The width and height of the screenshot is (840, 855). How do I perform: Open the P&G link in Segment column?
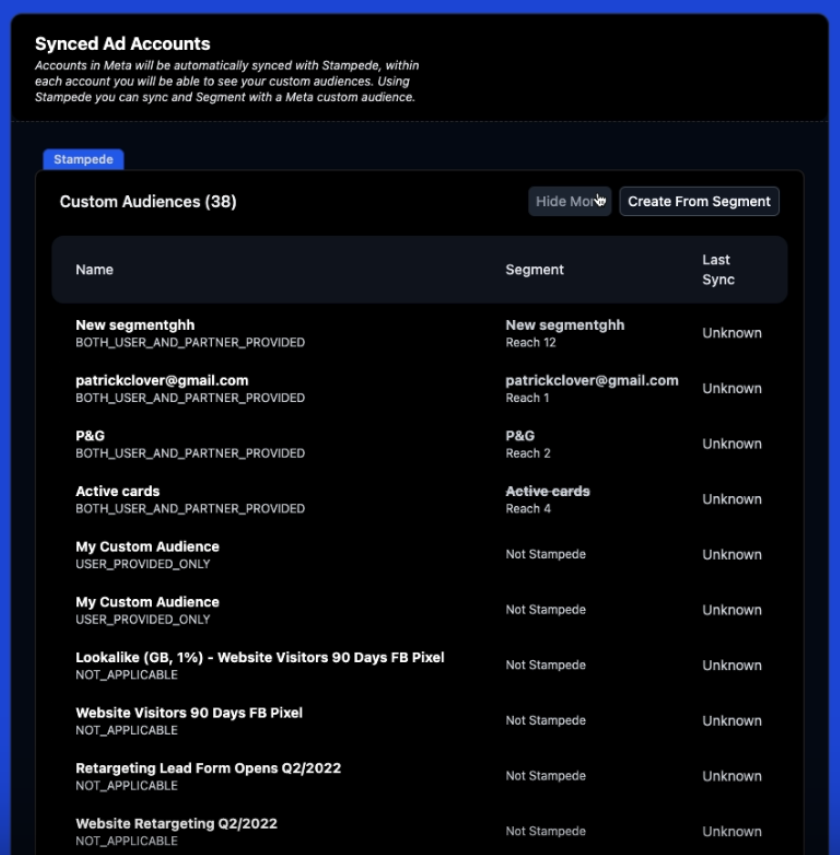[x=520, y=436]
